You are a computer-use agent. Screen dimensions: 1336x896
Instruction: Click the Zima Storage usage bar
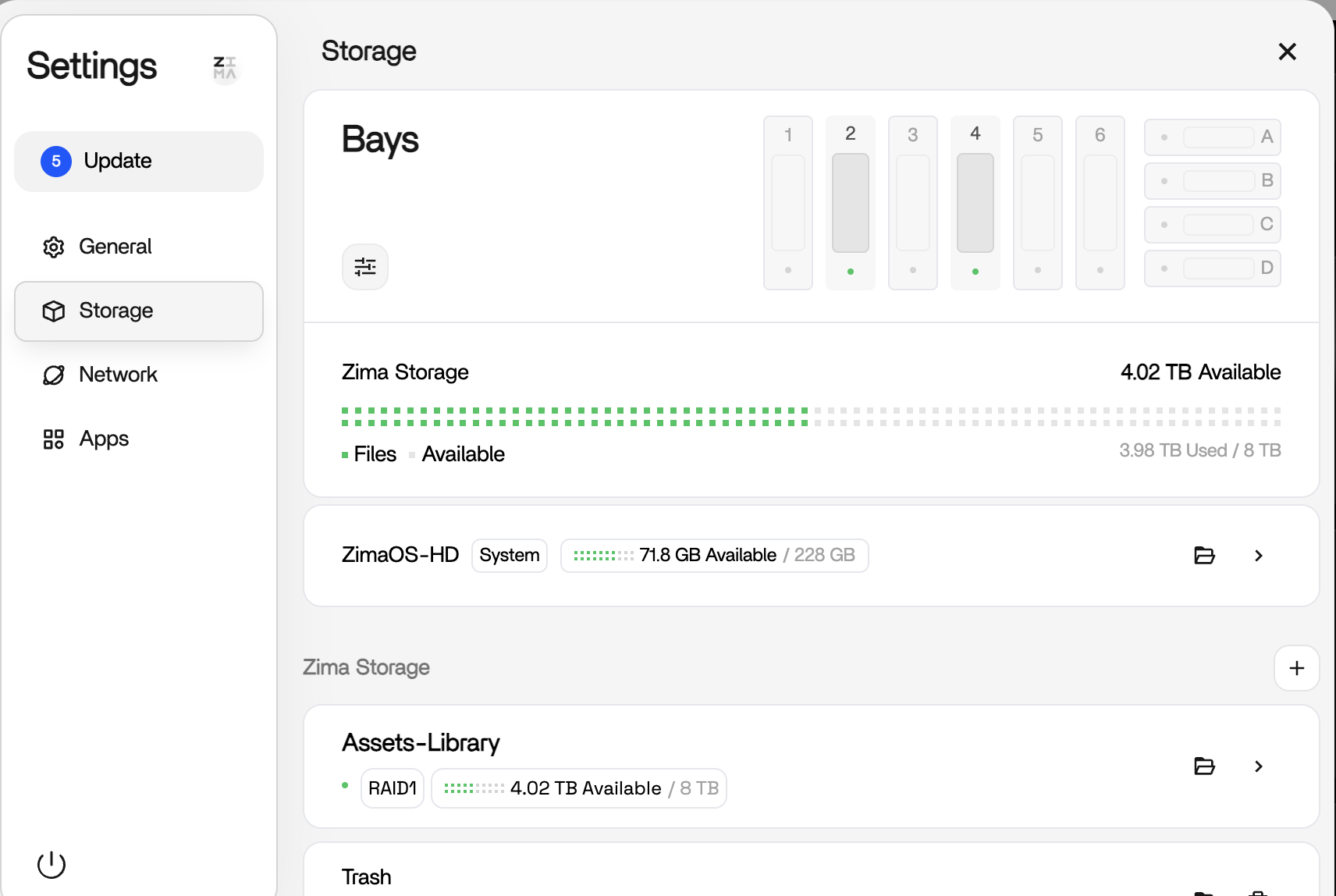[810, 417]
